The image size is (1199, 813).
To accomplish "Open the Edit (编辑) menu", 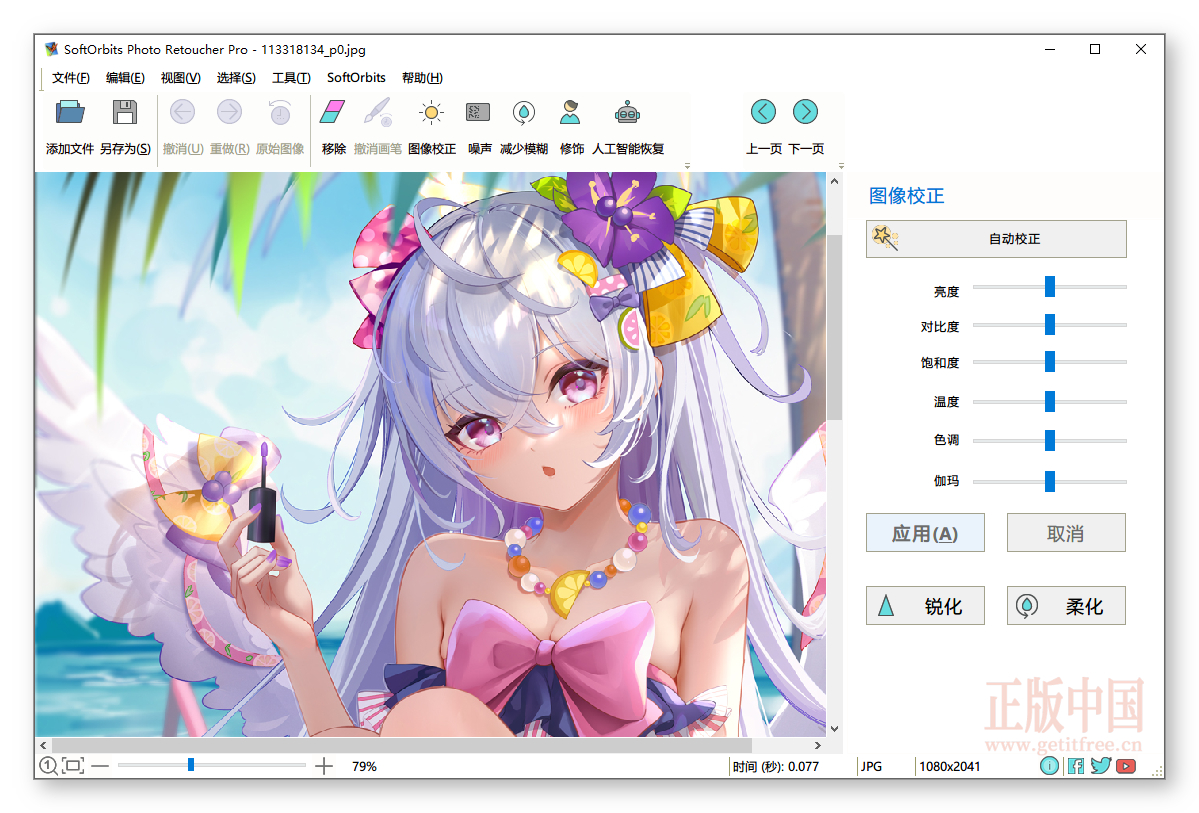I will (125, 78).
